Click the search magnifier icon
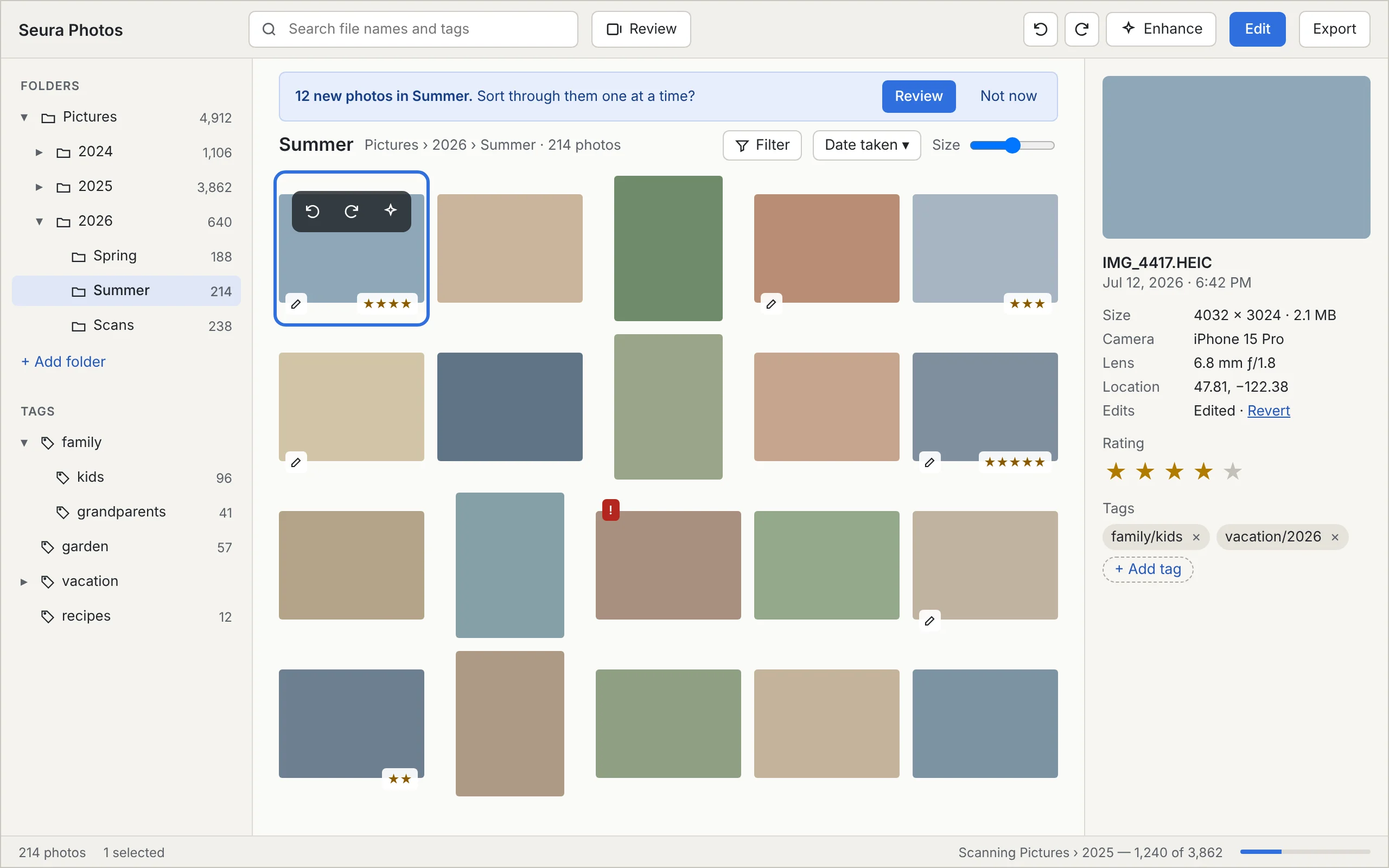 [x=269, y=29]
